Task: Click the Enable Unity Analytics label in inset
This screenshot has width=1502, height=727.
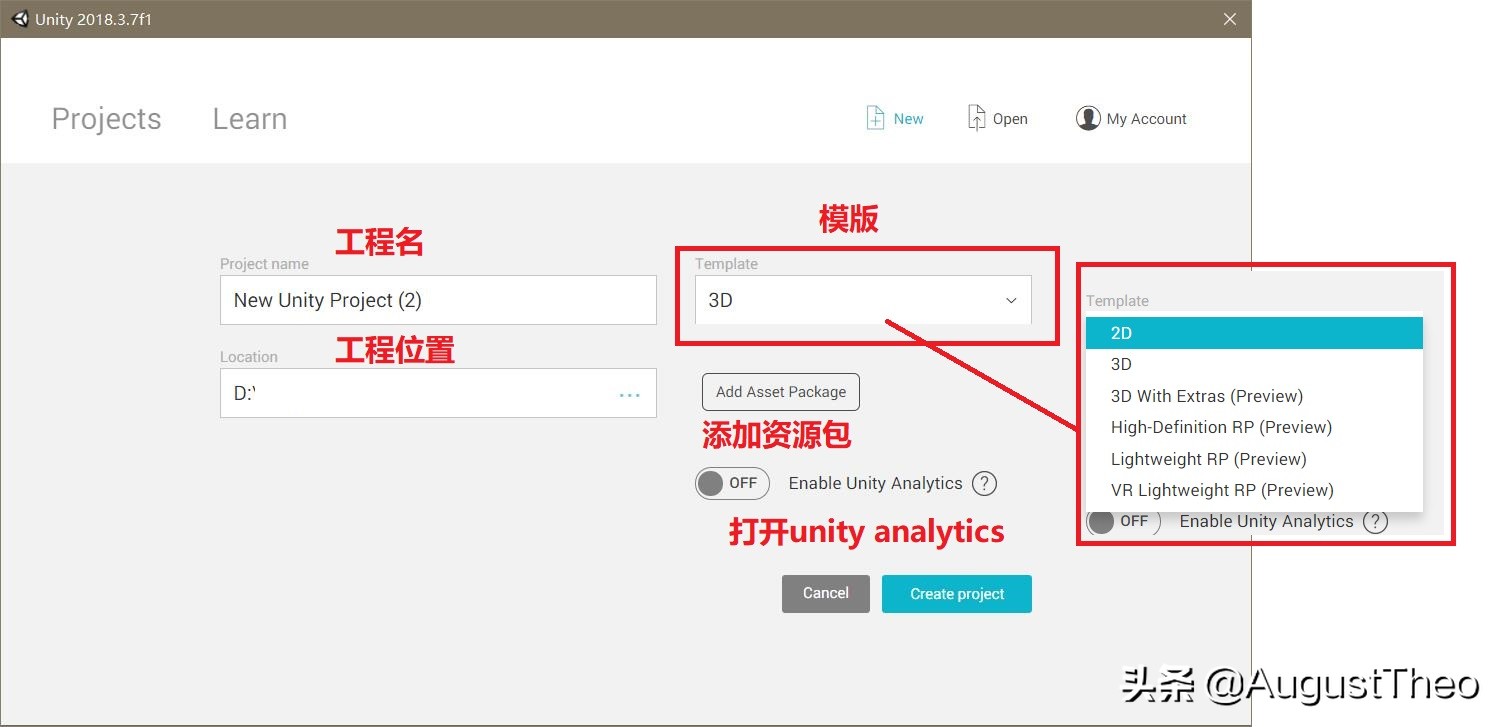Action: tap(1266, 522)
